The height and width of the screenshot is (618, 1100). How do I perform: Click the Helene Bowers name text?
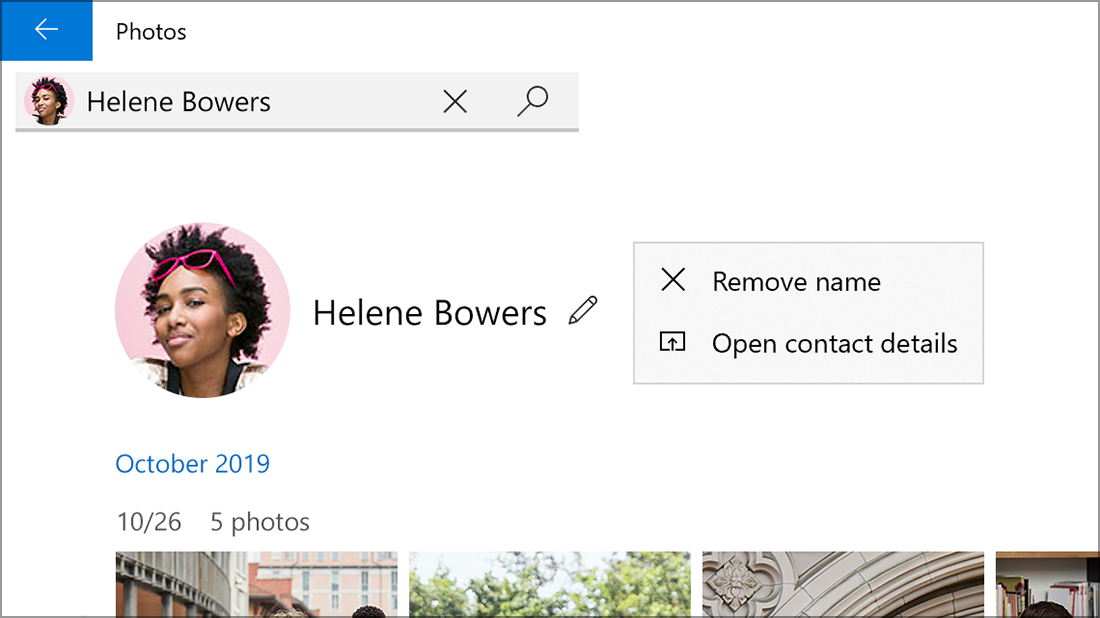429,312
